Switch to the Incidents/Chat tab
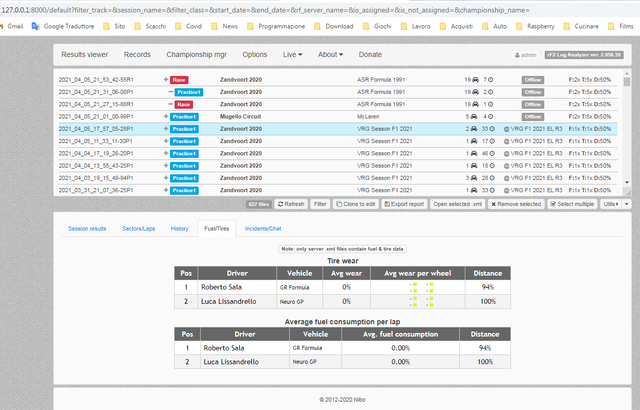 point(263,228)
